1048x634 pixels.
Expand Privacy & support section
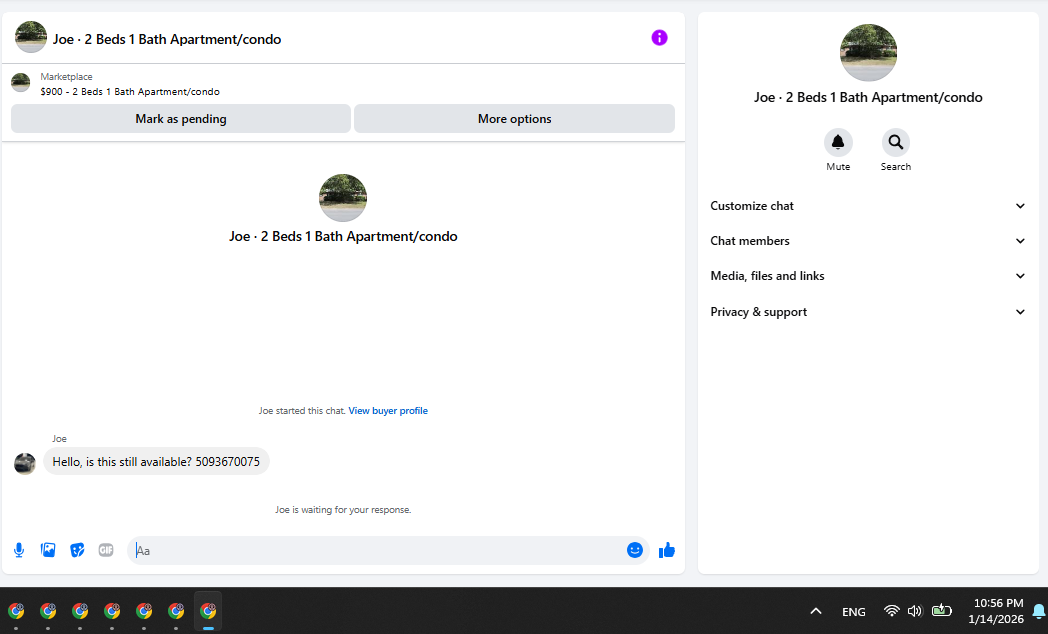tap(868, 312)
